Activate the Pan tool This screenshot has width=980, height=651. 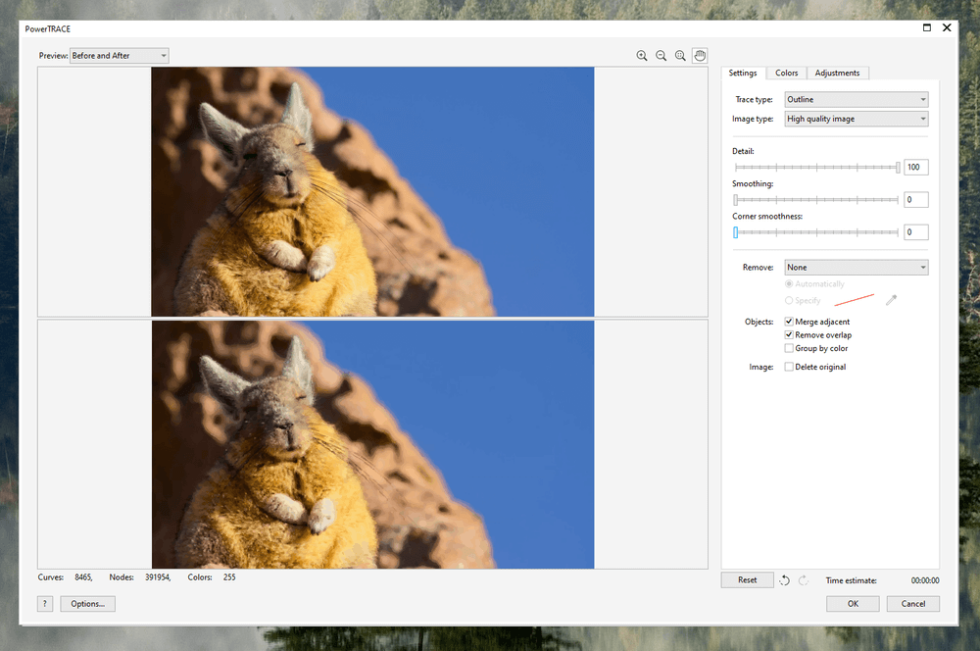(700, 55)
